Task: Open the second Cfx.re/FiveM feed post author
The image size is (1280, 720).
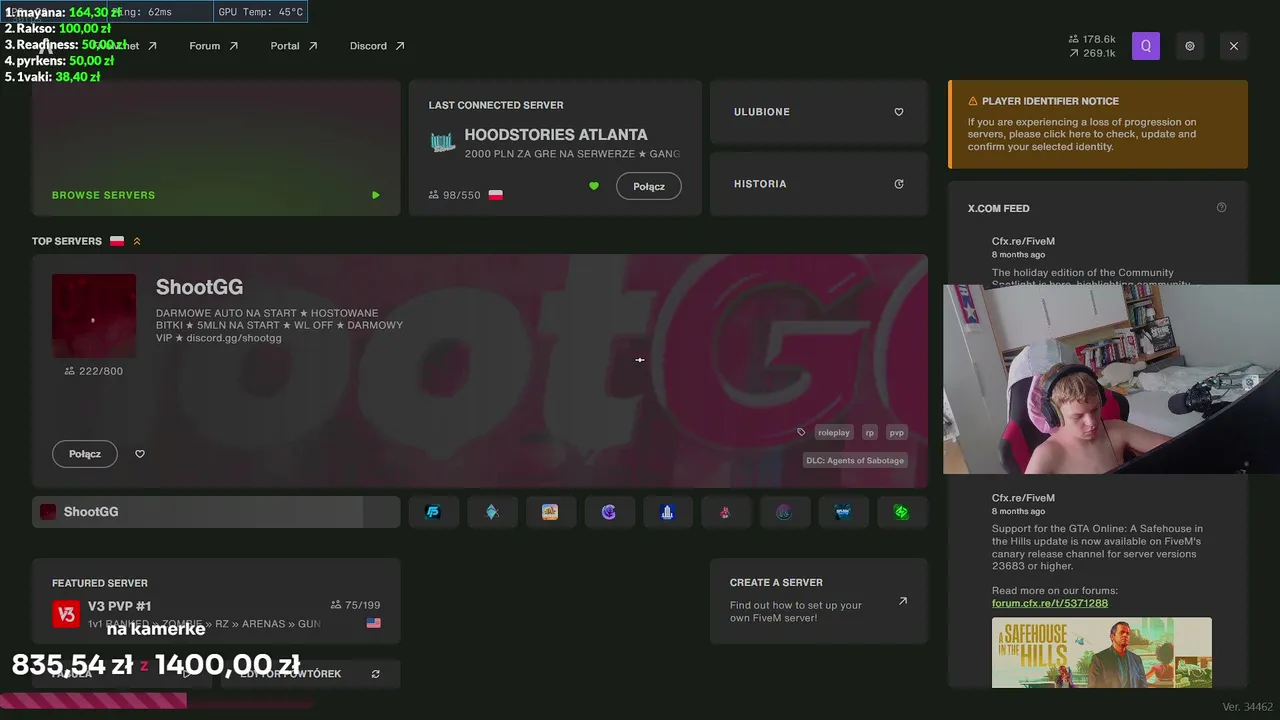Action: point(1023,498)
